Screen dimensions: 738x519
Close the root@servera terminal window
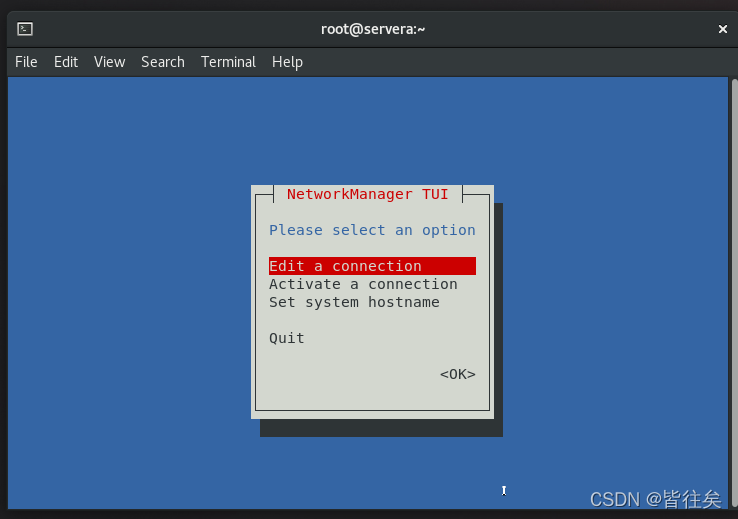[722, 29]
